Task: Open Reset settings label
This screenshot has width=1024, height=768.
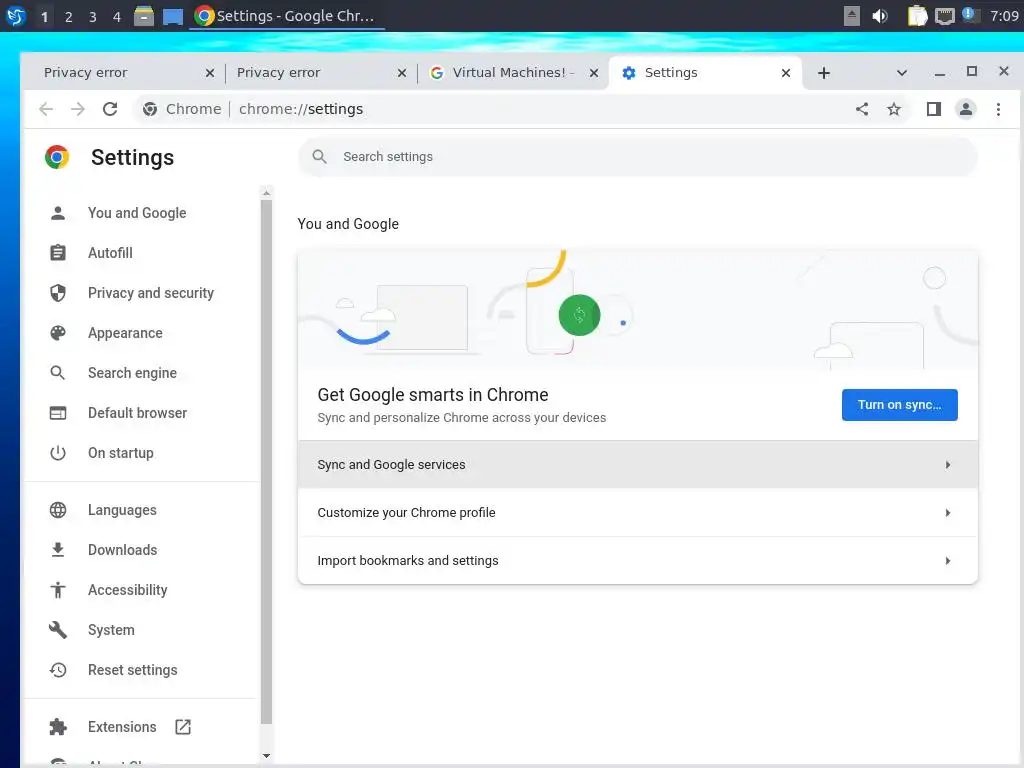Action: point(133,670)
